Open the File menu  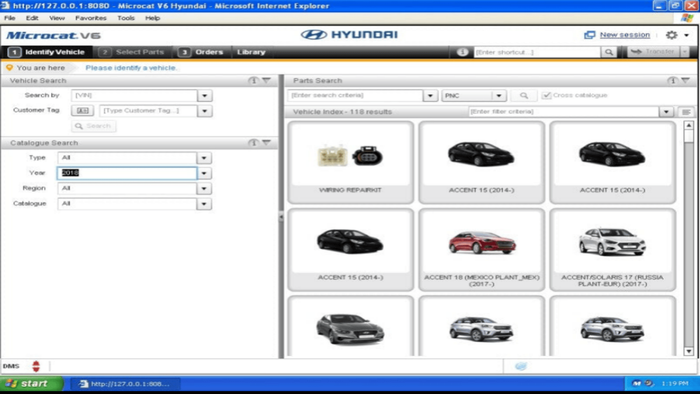tap(9, 18)
